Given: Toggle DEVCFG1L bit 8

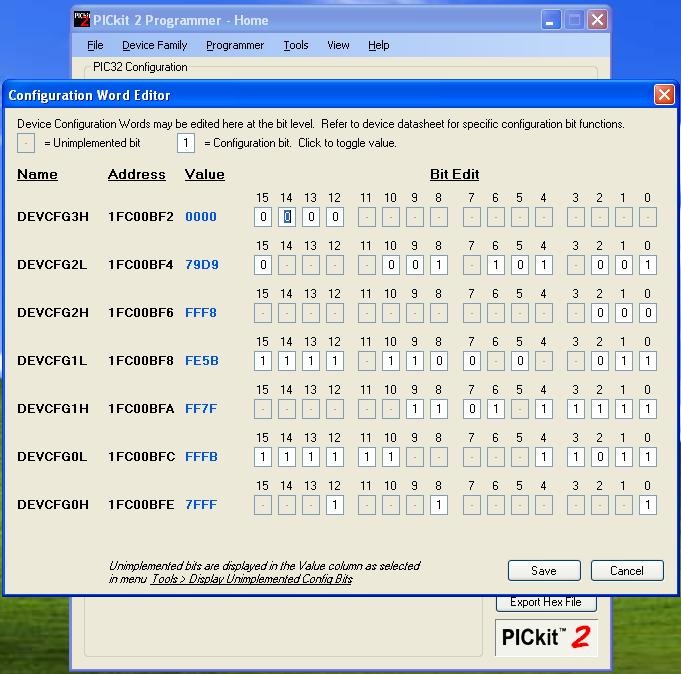Looking at the screenshot, I should pyautogui.click(x=439, y=361).
